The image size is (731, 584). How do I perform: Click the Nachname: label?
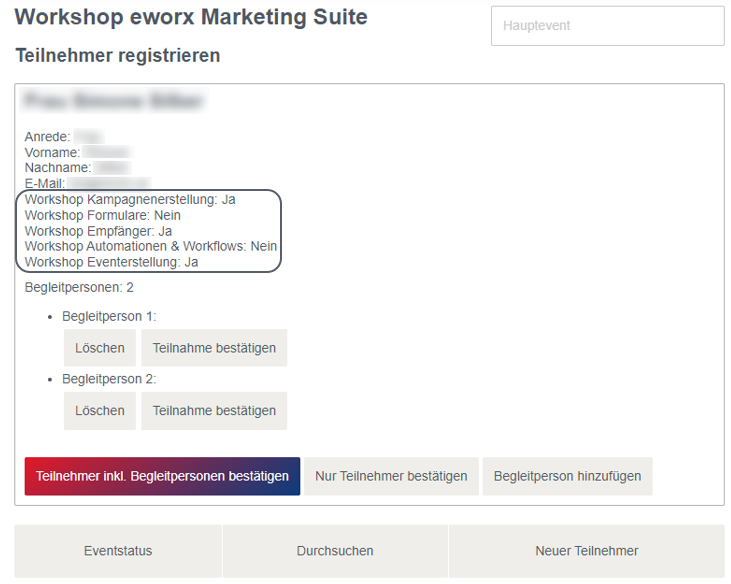(58, 168)
